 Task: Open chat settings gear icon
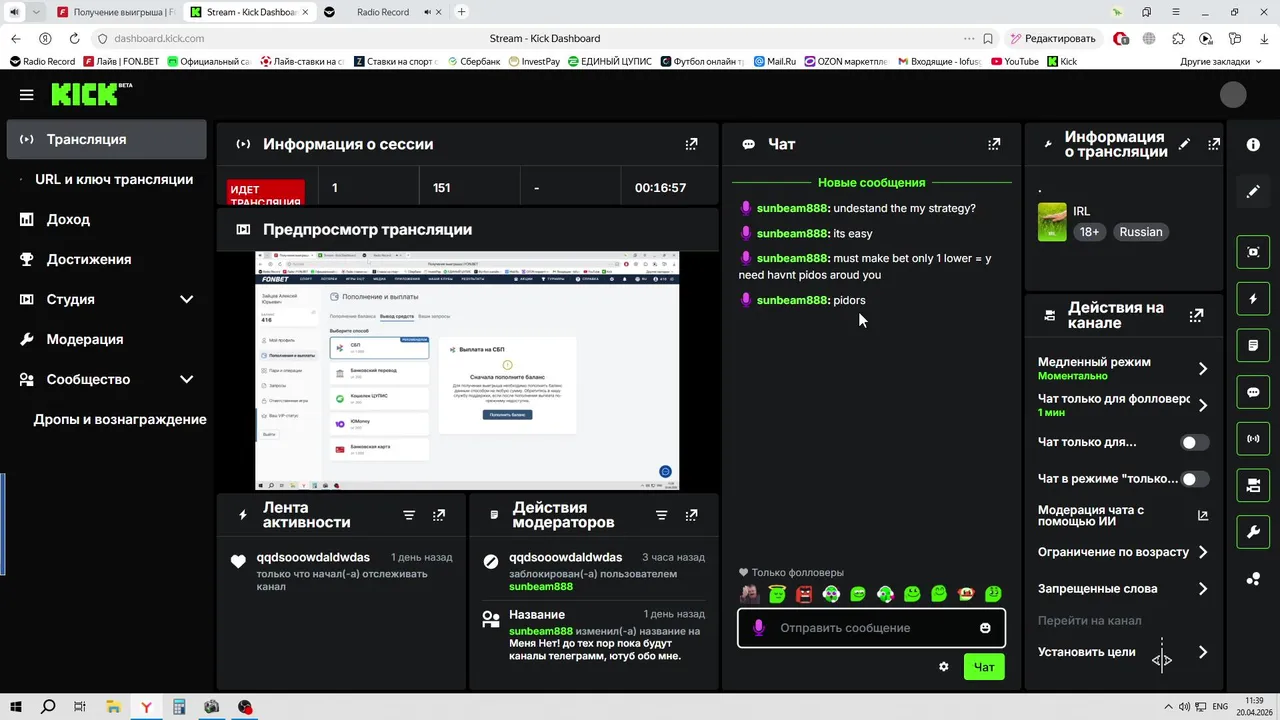tap(943, 666)
